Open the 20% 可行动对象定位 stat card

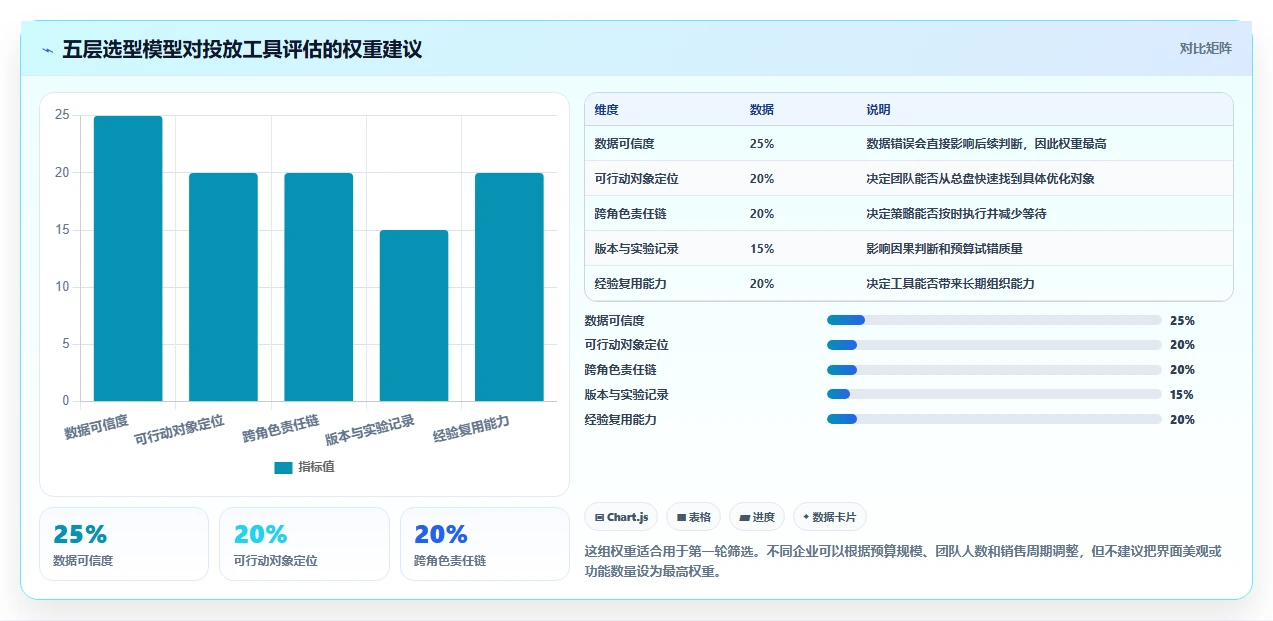[x=304, y=544]
